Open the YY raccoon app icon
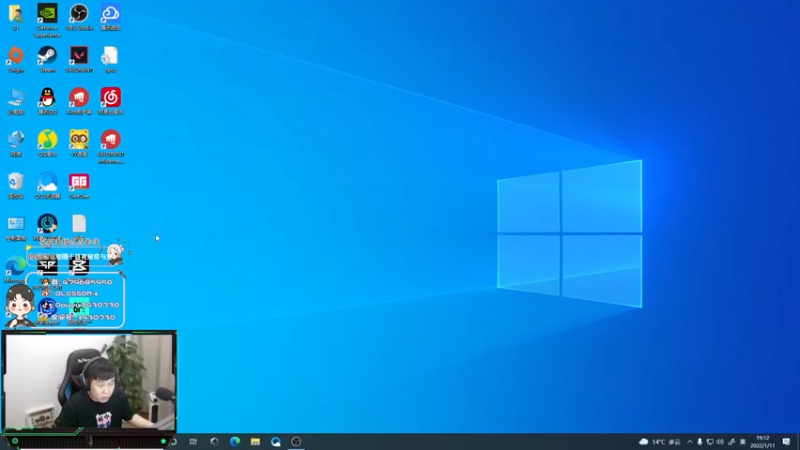 click(79, 143)
